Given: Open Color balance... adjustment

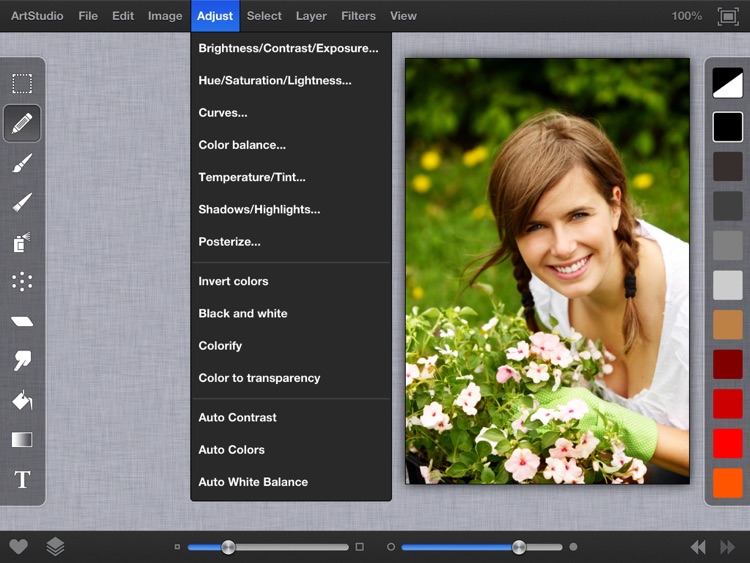Looking at the screenshot, I should 291,145.
